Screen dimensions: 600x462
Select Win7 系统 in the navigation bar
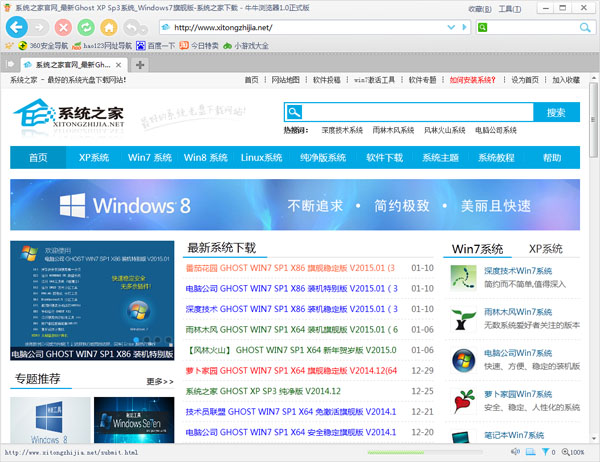point(150,158)
